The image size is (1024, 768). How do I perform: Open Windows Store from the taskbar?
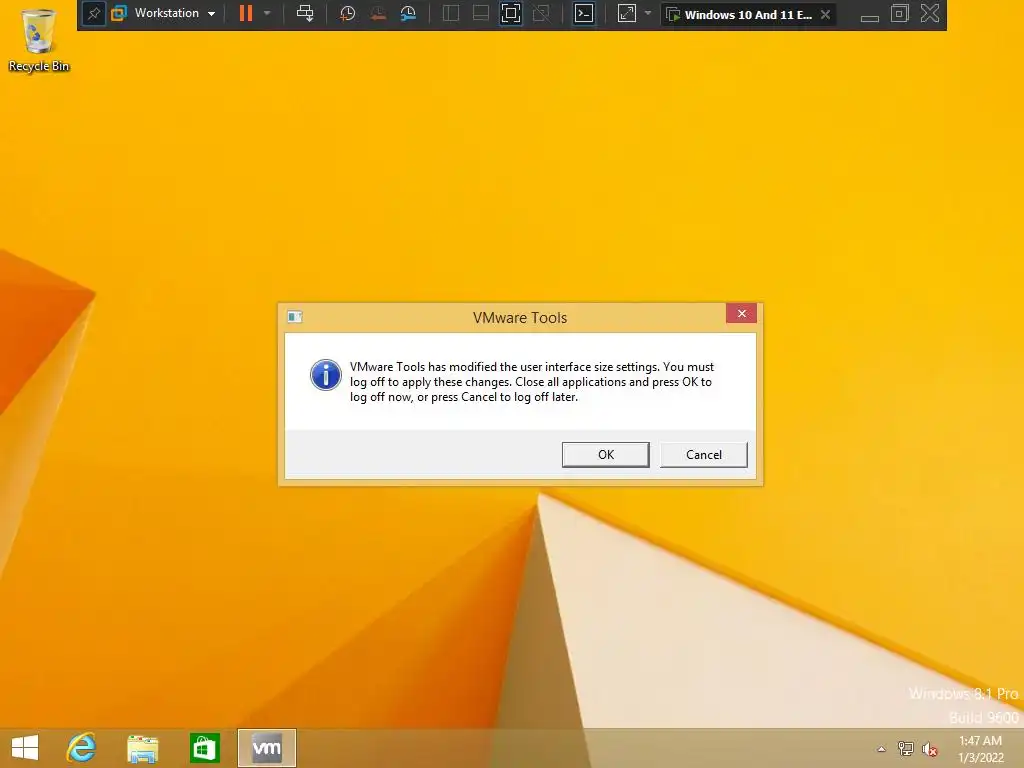coord(204,748)
